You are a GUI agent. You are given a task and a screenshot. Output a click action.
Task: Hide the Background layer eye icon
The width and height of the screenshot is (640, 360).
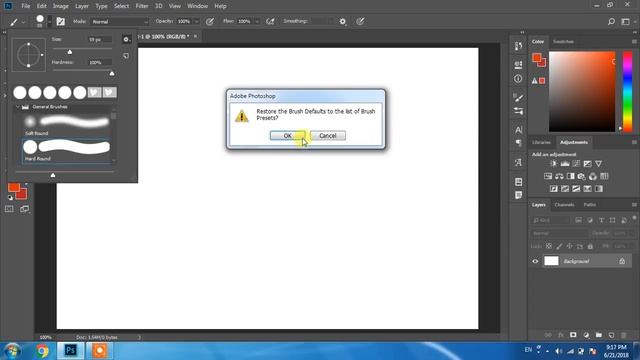[x=535, y=261]
